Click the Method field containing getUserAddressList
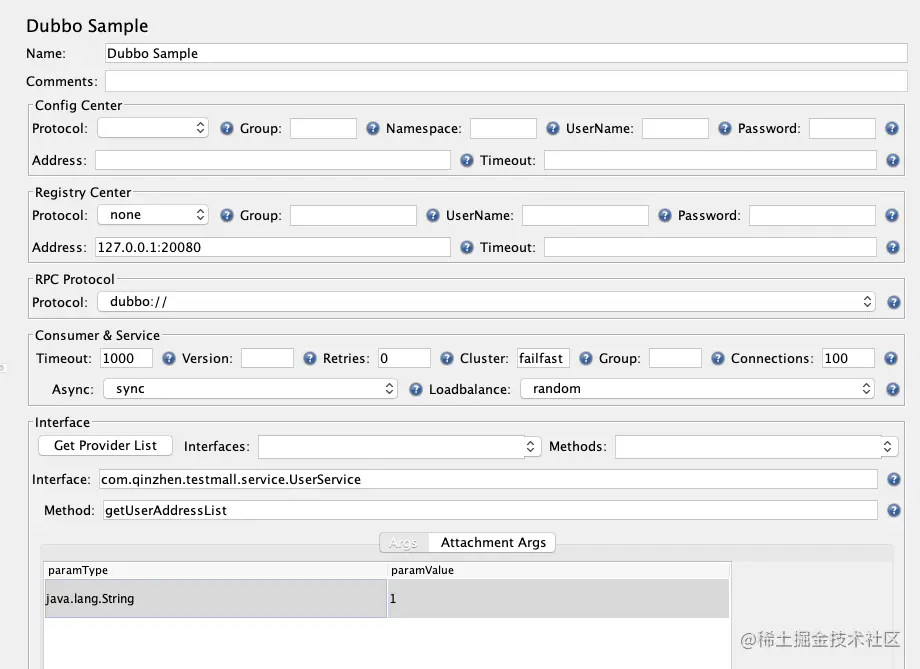 pyautogui.click(x=490, y=511)
